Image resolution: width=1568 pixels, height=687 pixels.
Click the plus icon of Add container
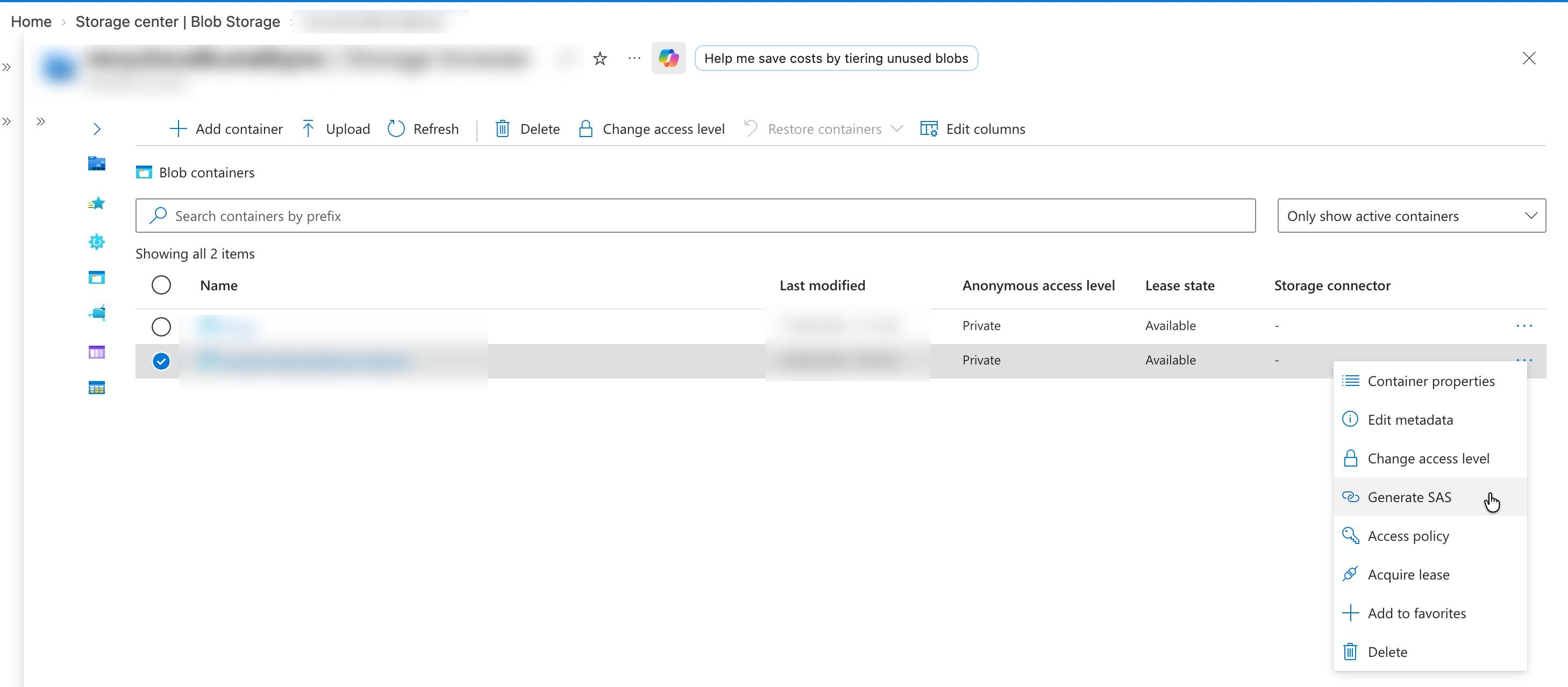[178, 129]
